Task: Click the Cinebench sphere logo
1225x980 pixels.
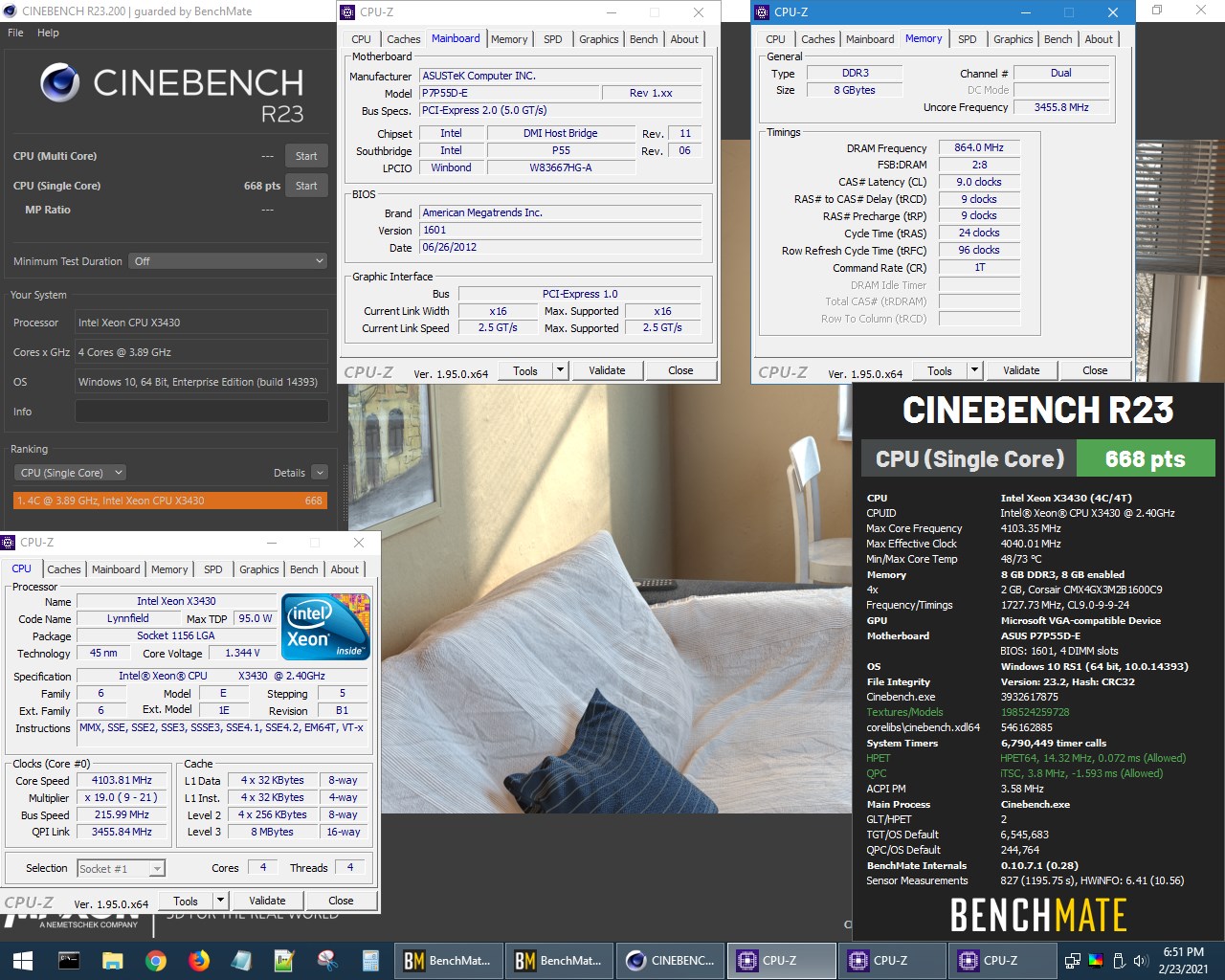Action: pyautogui.click(x=59, y=83)
